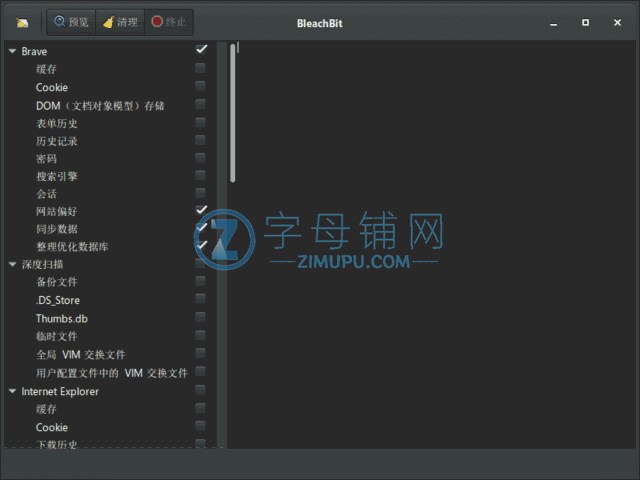Toggle the Internet Explorer group checkbox
The height and width of the screenshot is (480, 640).
pyautogui.click(x=200, y=390)
